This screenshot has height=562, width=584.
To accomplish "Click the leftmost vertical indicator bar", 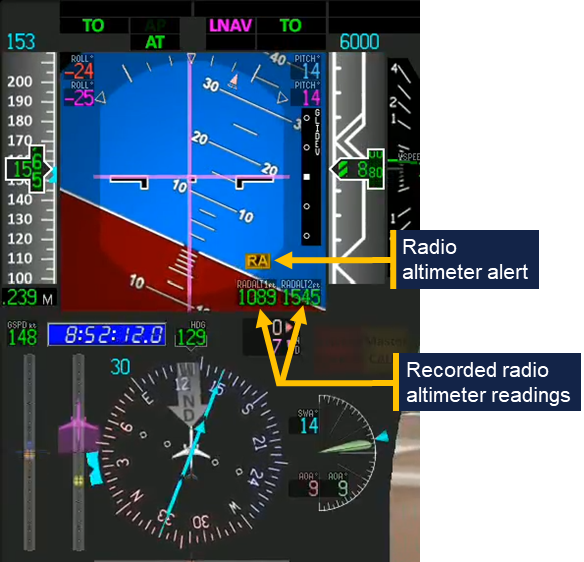I will click(x=29, y=452).
